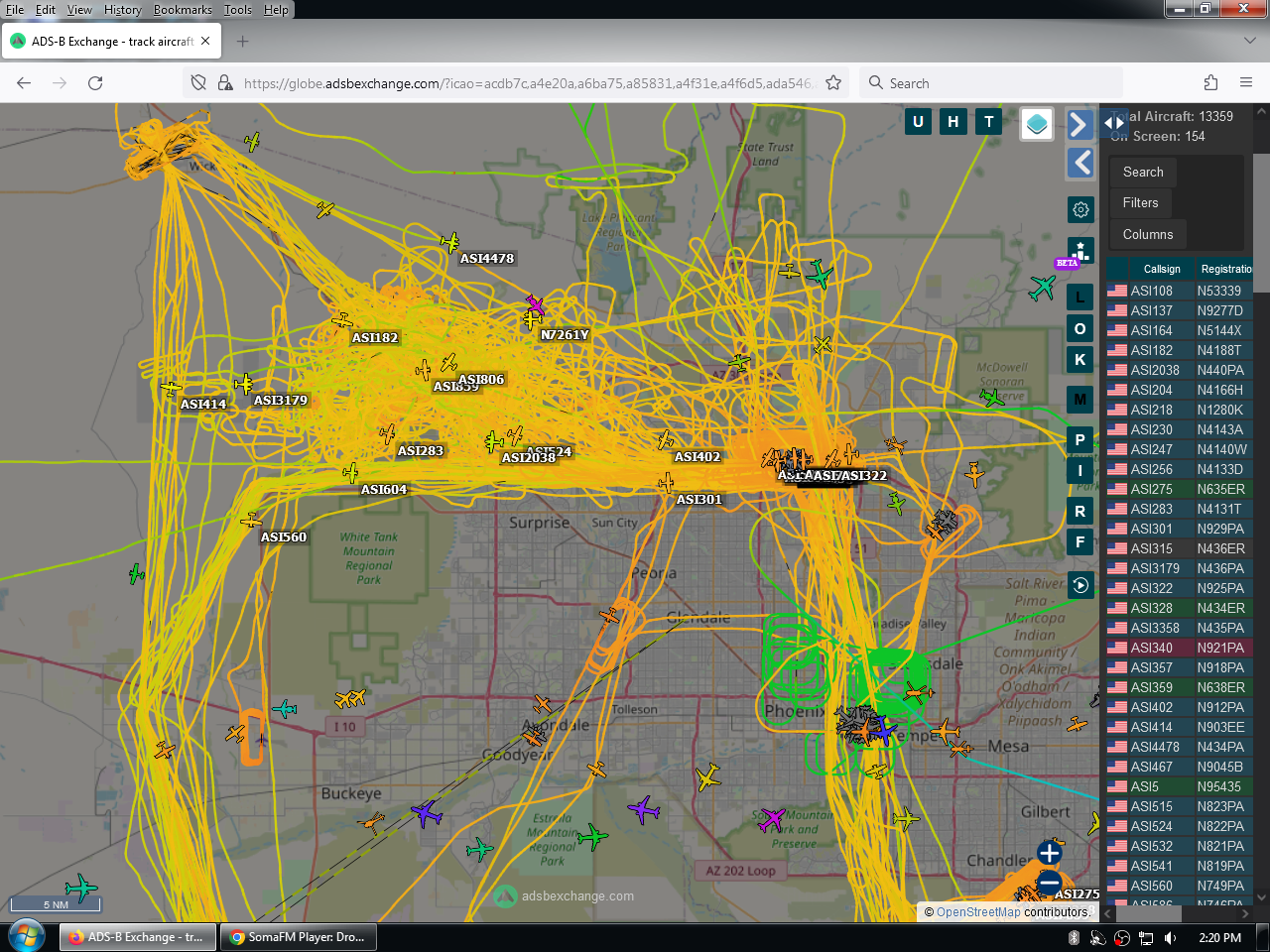Open the Bookmarks menu
The width and height of the screenshot is (1270, 952).
[x=183, y=10]
